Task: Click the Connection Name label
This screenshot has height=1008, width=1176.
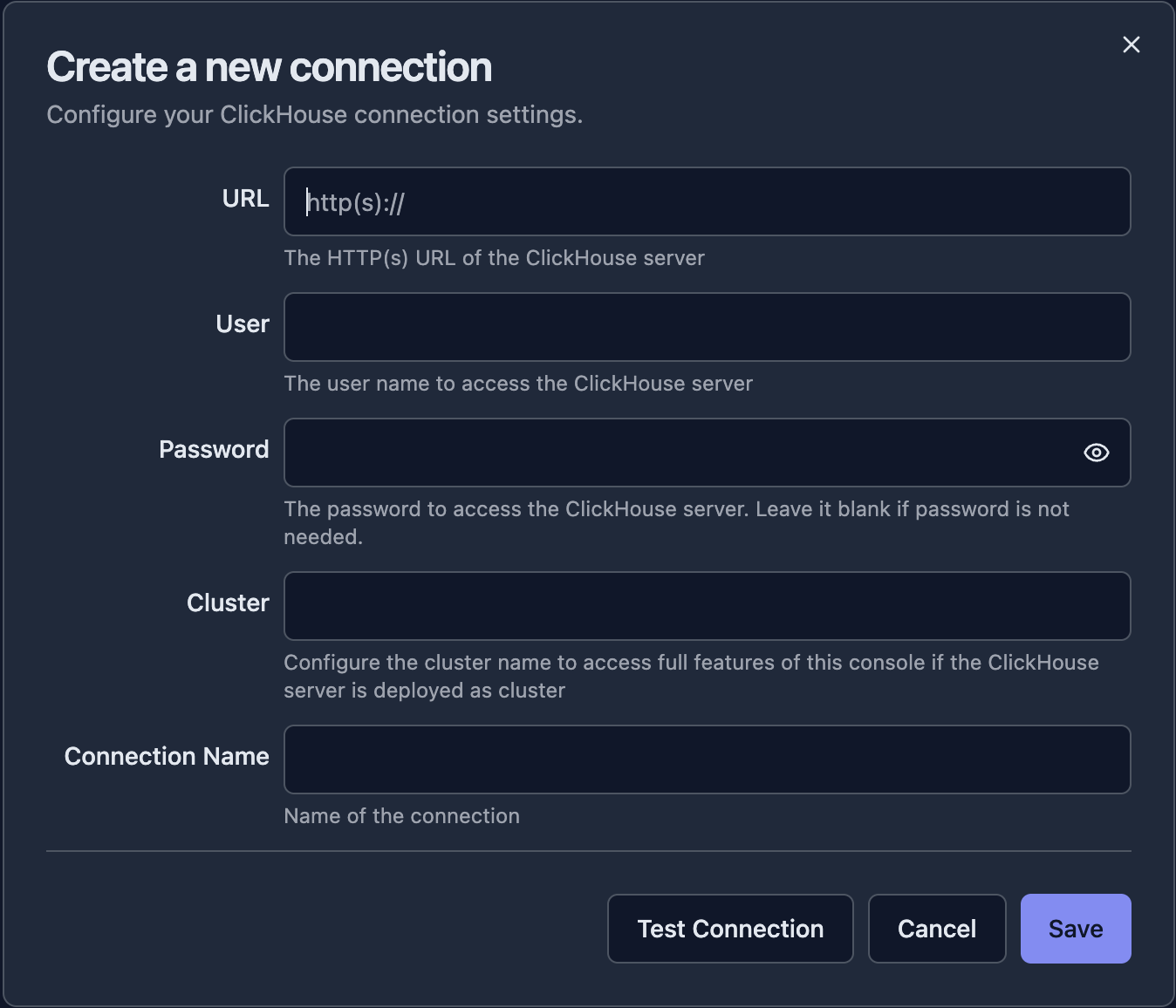Action: (x=166, y=756)
